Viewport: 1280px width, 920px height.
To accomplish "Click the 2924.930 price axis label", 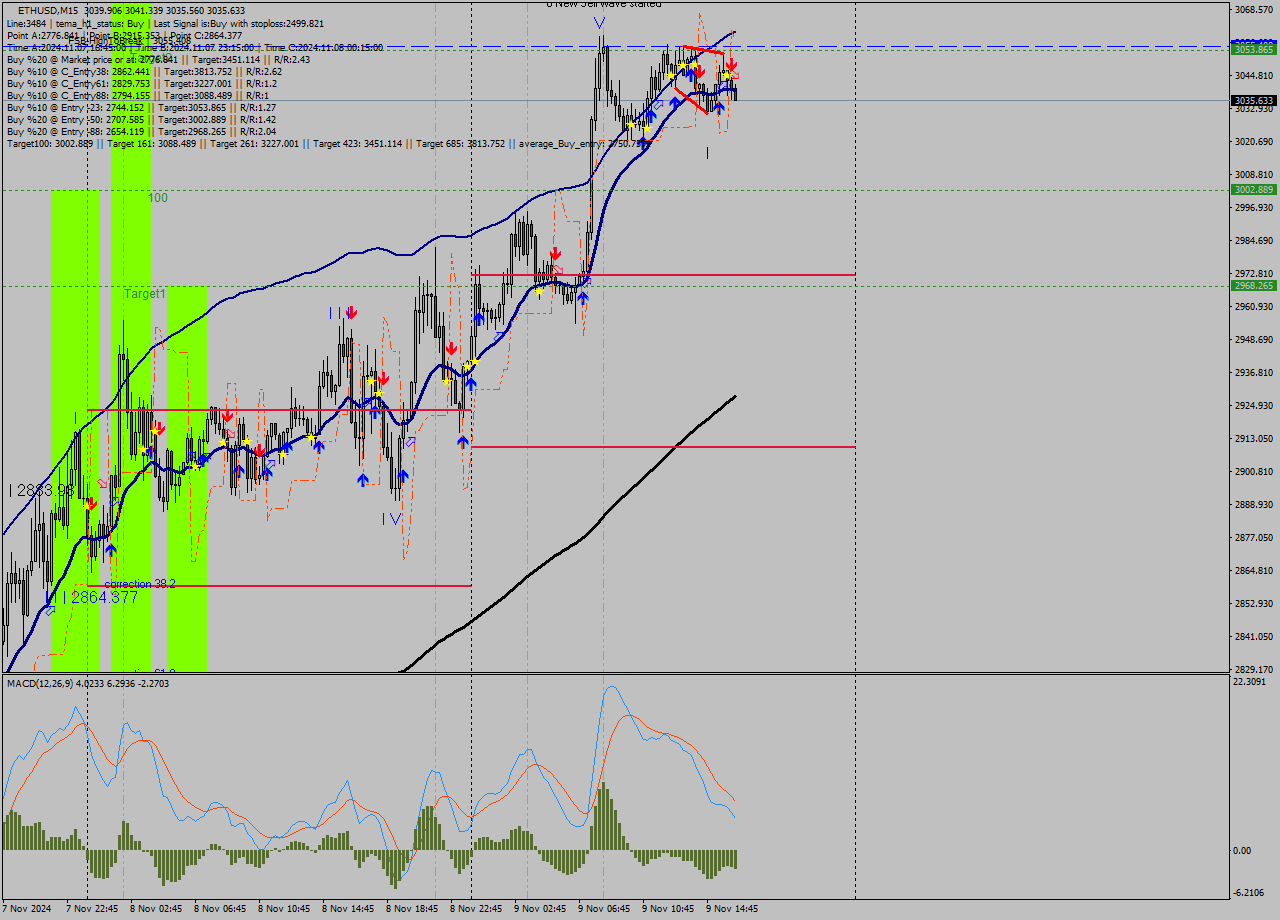I will point(1253,405).
